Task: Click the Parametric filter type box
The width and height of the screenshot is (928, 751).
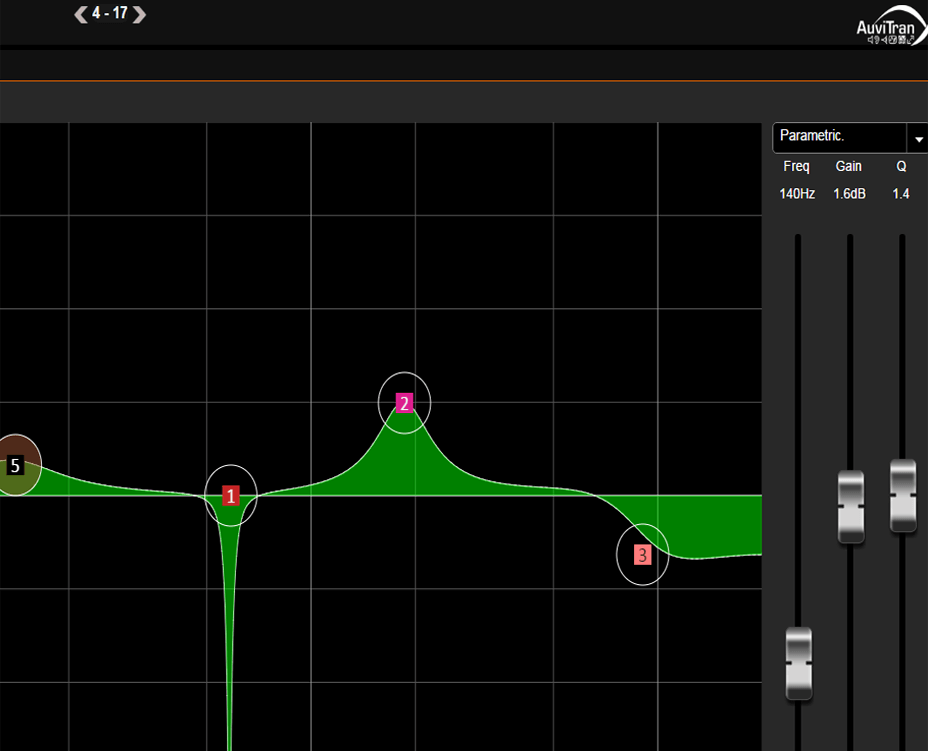Action: click(838, 137)
